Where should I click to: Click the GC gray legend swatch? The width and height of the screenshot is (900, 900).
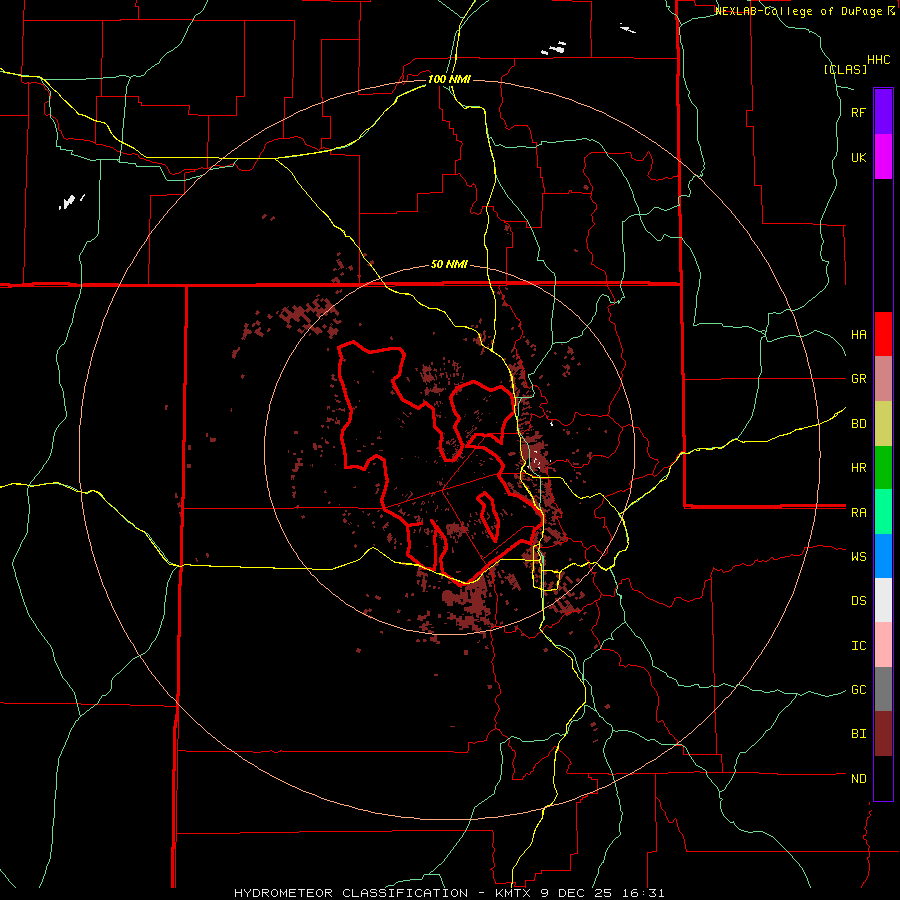[x=883, y=689]
